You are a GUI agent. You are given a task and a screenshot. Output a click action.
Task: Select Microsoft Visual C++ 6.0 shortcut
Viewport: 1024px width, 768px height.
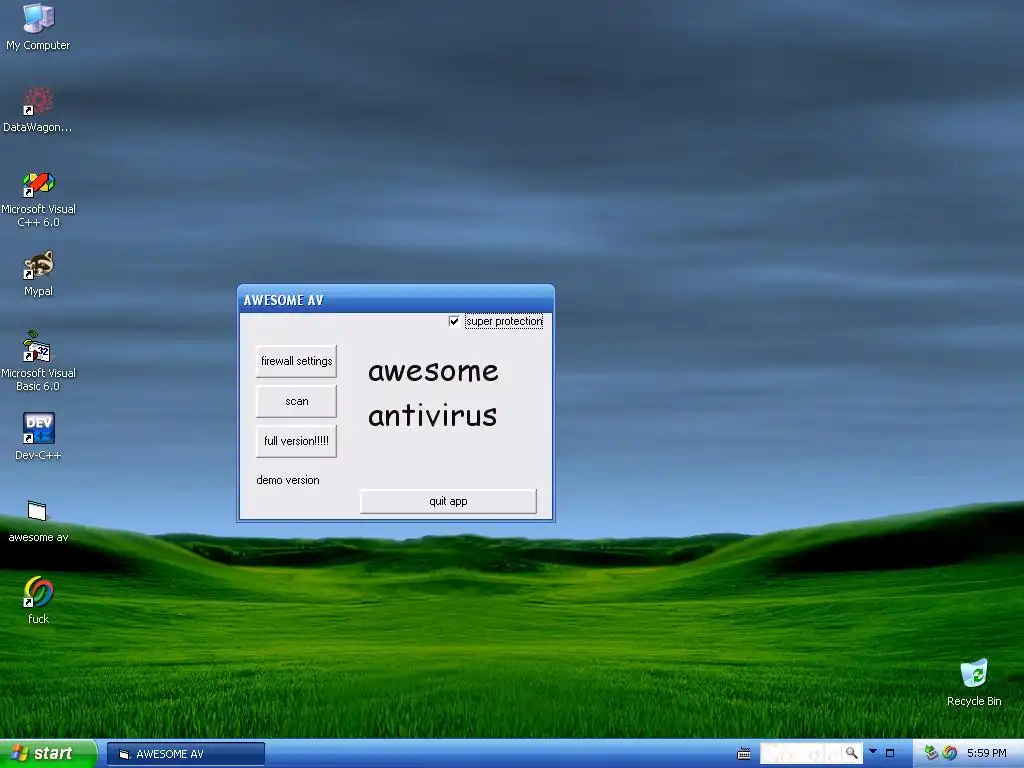(x=38, y=199)
